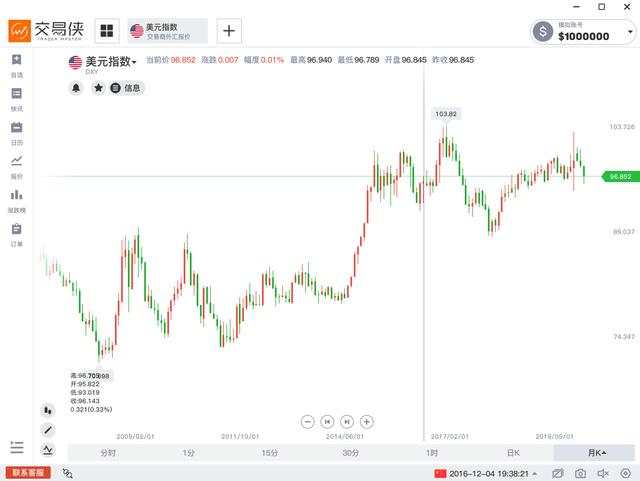Take a screenshot with camera icon
Viewport: 640px width, 481px height.
tap(580, 473)
